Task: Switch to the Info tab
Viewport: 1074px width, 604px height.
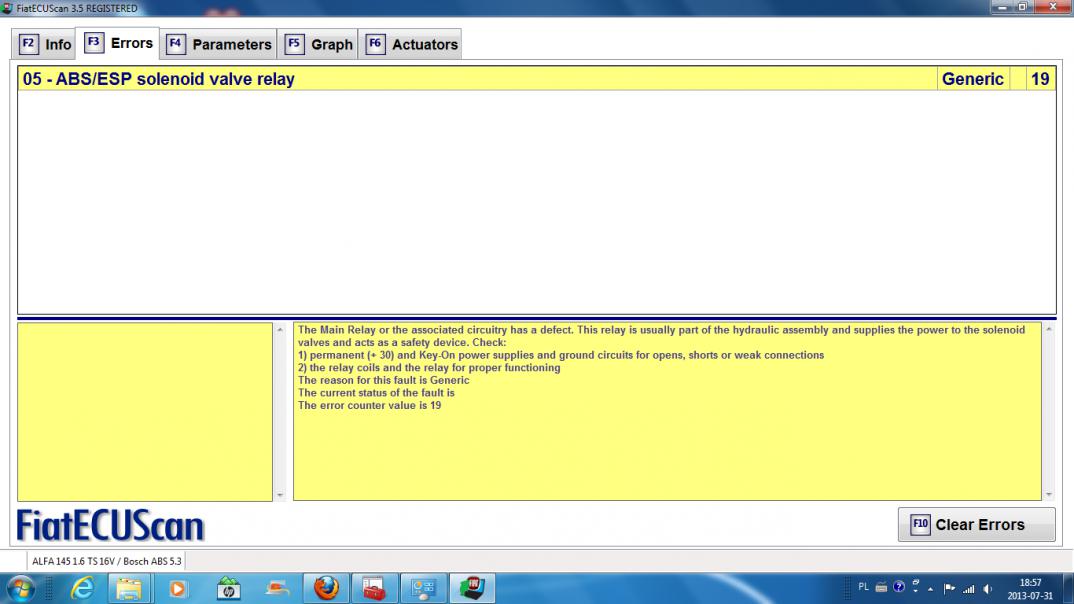Action: pyautogui.click(x=44, y=45)
